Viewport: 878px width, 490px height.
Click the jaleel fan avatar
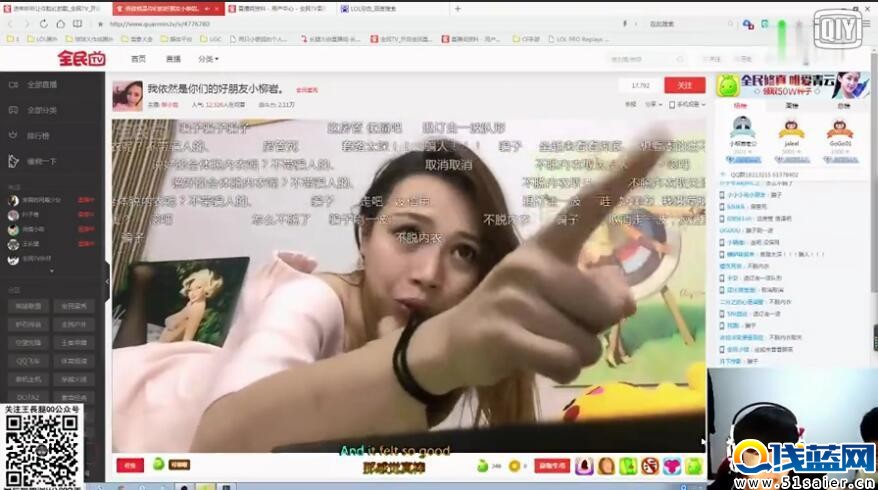(791, 129)
